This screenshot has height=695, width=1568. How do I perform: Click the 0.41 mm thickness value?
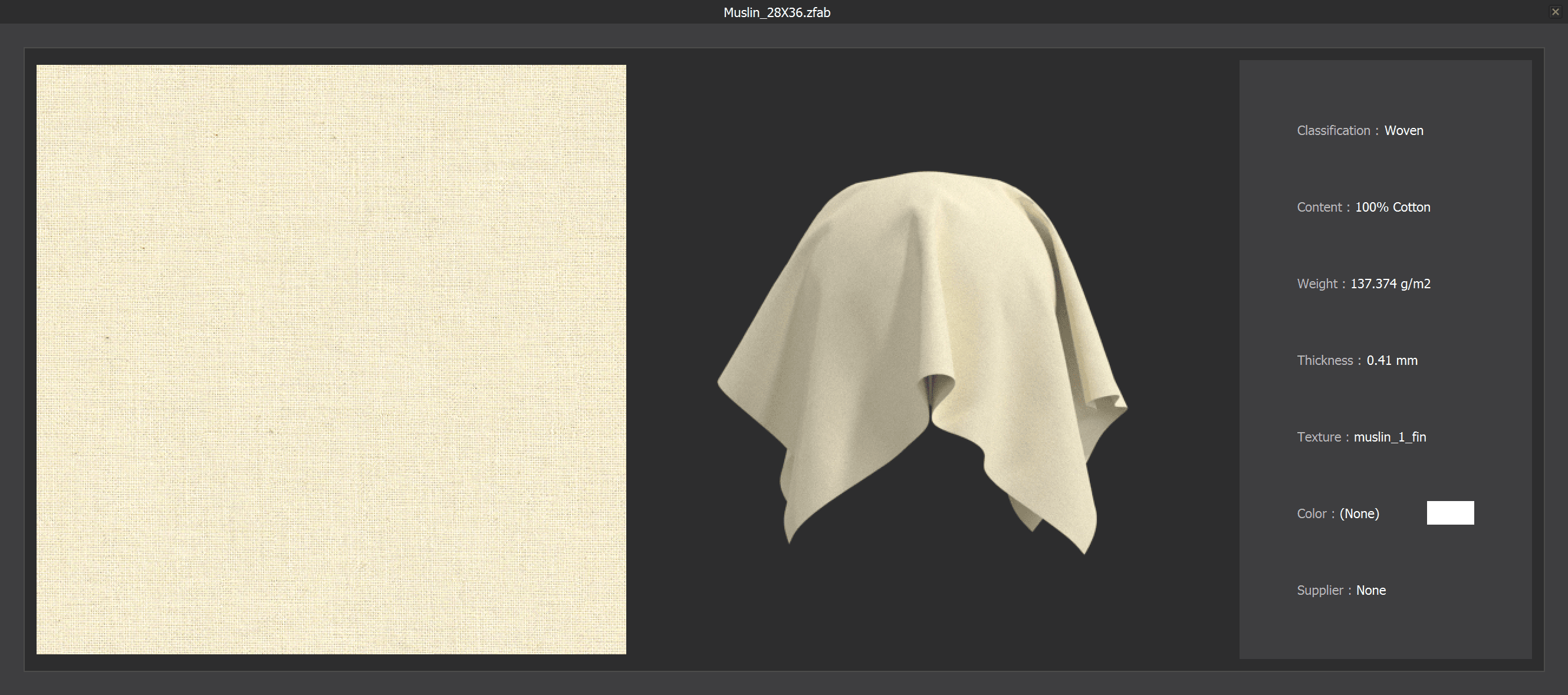click(1392, 360)
